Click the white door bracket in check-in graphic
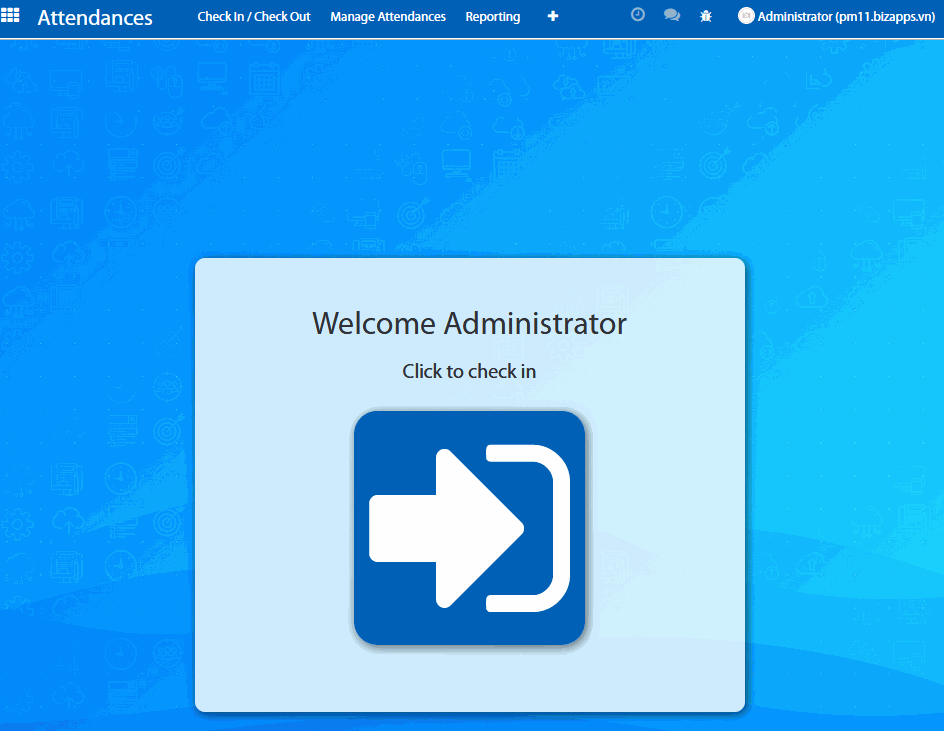The image size is (944, 731). click(548, 528)
